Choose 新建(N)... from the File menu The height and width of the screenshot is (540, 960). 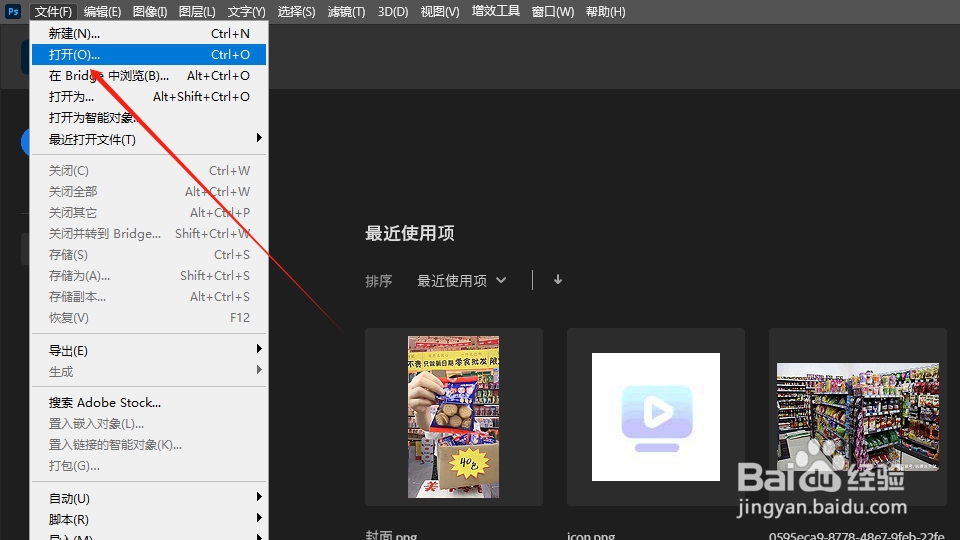[149, 34]
